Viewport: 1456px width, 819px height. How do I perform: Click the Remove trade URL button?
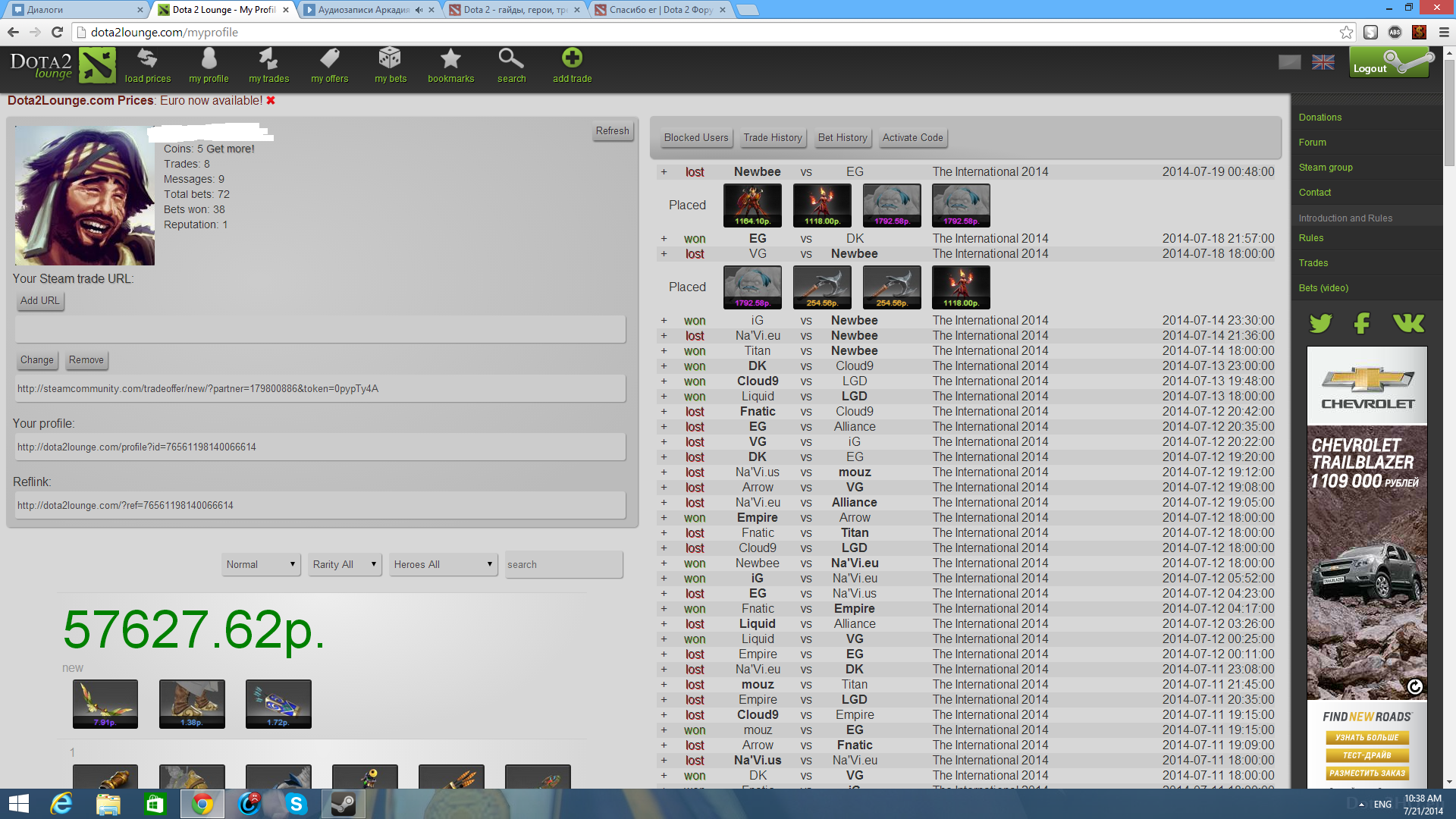tap(86, 359)
